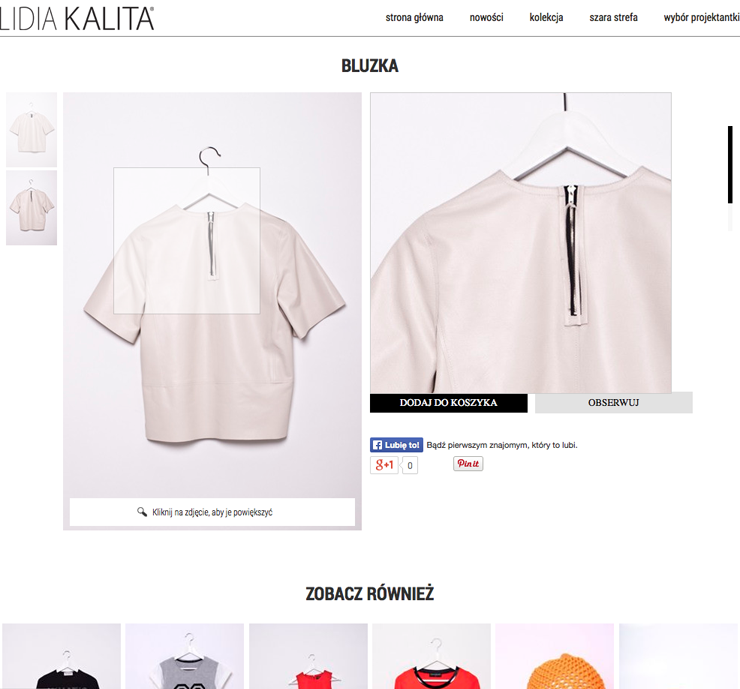The height and width of the screenshot is (689, 740).
Task: Open 'wybór projektantki' in the navigation
Action: click(701, 17)
